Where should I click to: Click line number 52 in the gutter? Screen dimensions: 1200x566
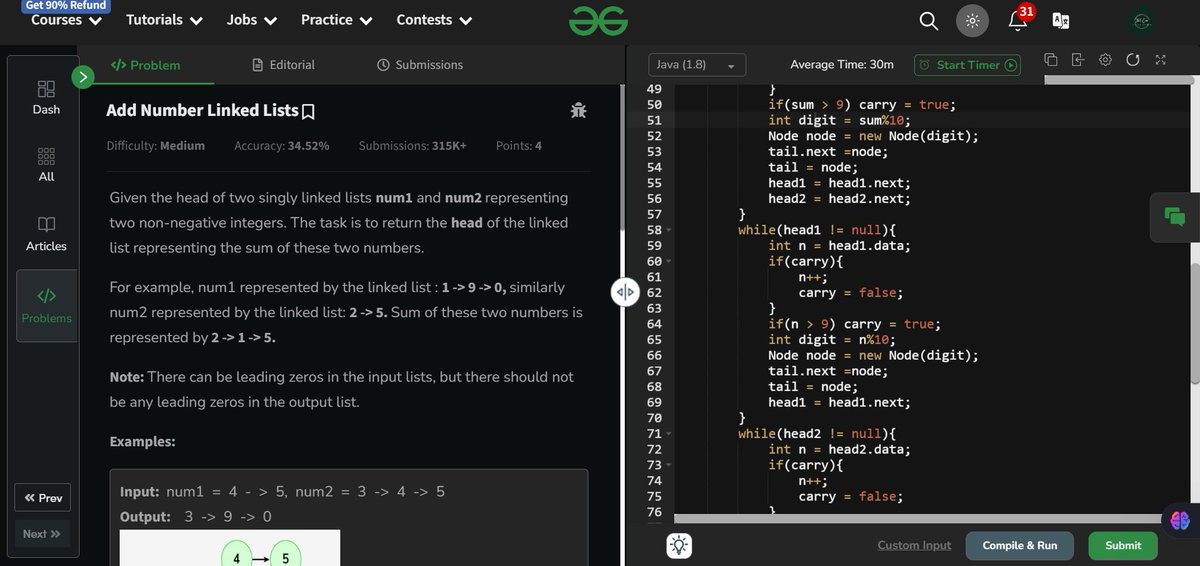click(655, 136)
